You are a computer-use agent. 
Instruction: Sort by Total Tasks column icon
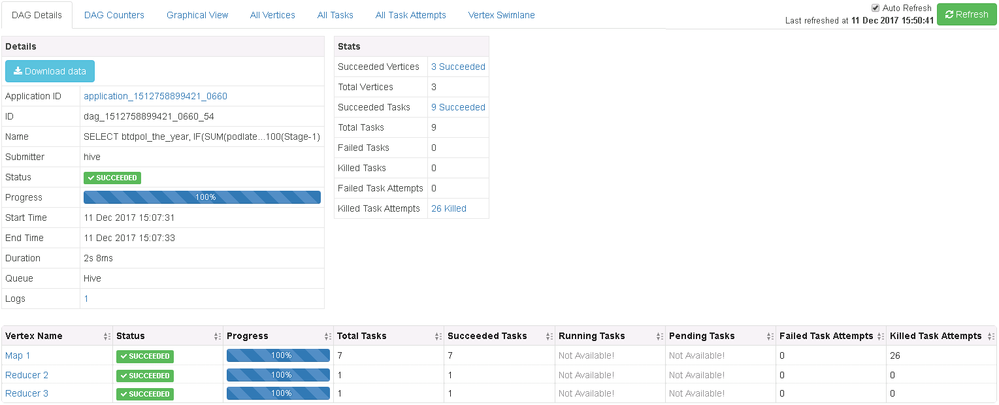437,336
